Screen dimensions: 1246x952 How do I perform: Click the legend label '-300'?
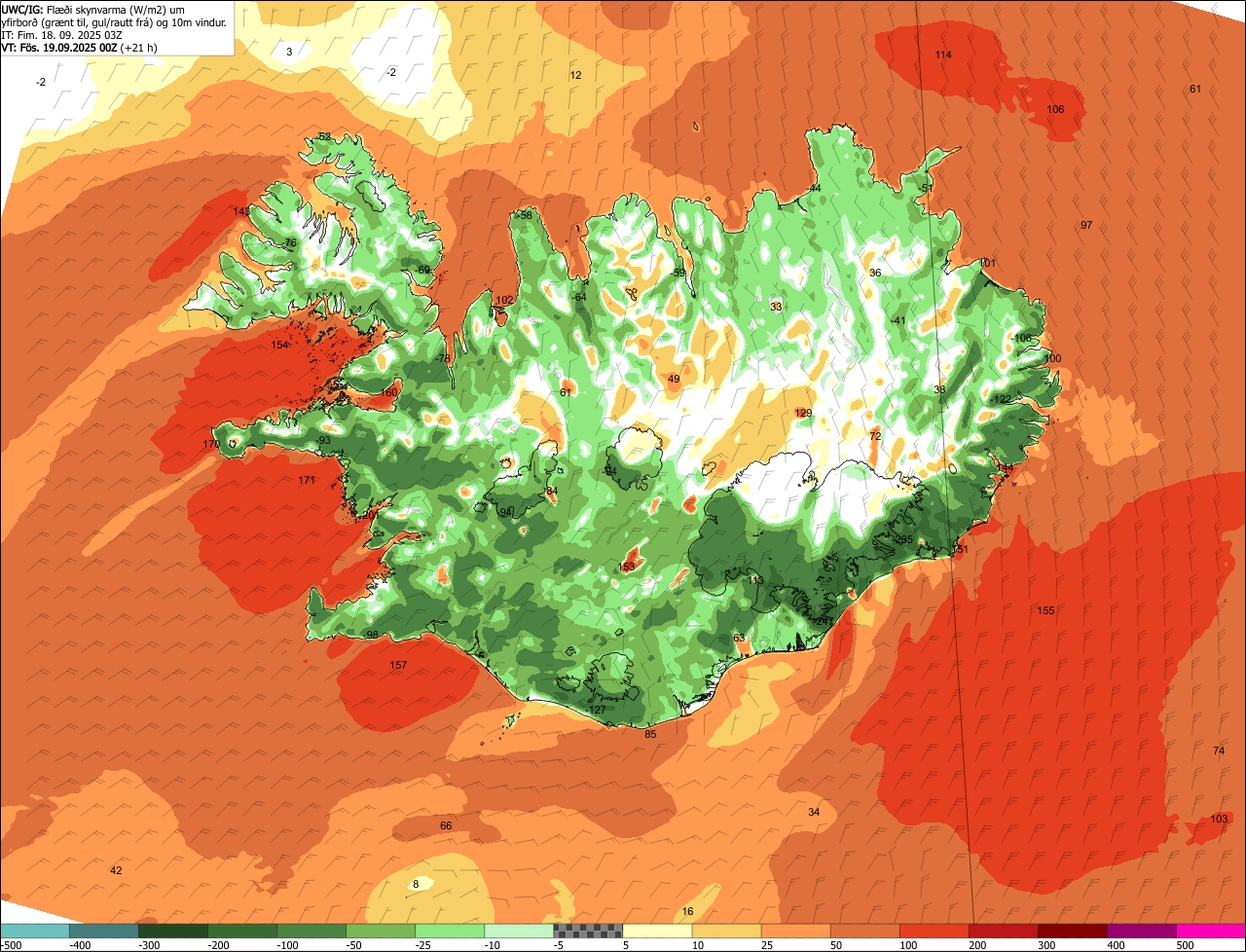pyautogui.click(x=149, y=944)
